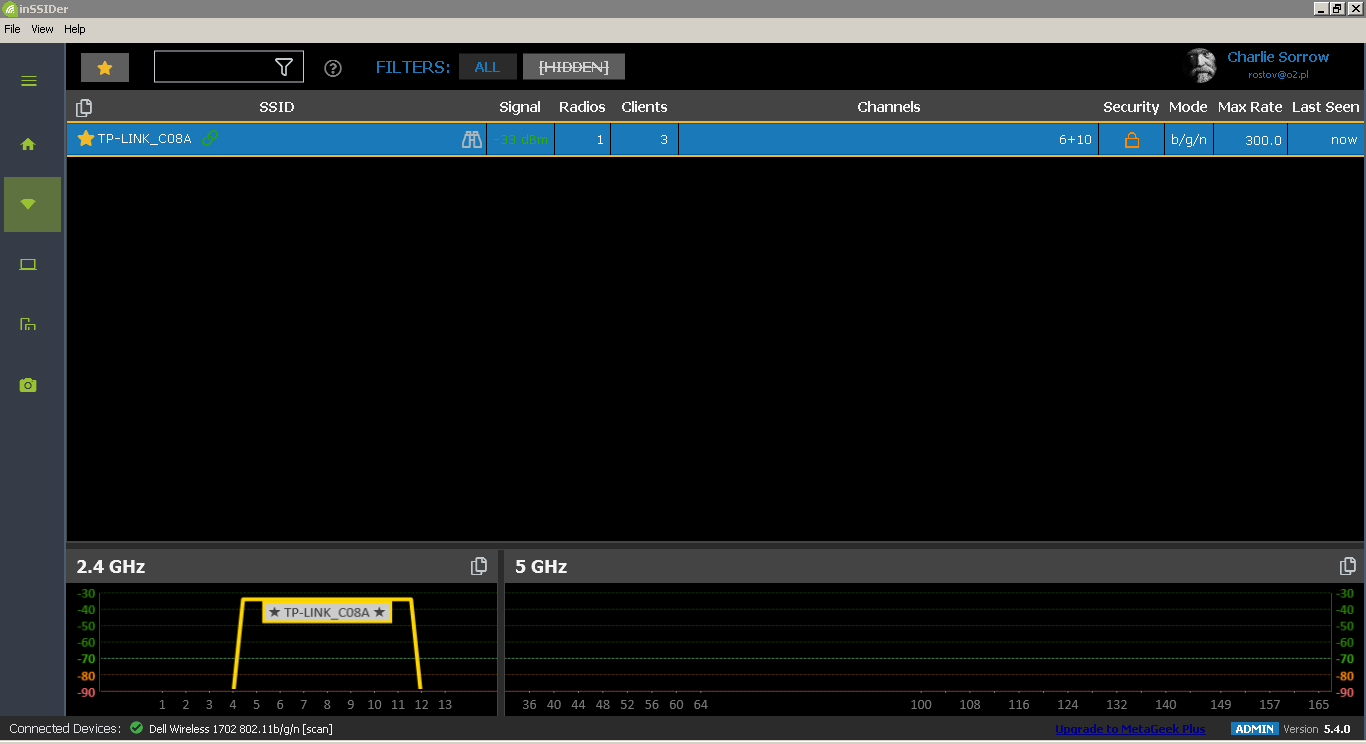Click the copy icon in the 2.4 GHz panel
This screenshot has height=744, width=1366.
(479, 565)
